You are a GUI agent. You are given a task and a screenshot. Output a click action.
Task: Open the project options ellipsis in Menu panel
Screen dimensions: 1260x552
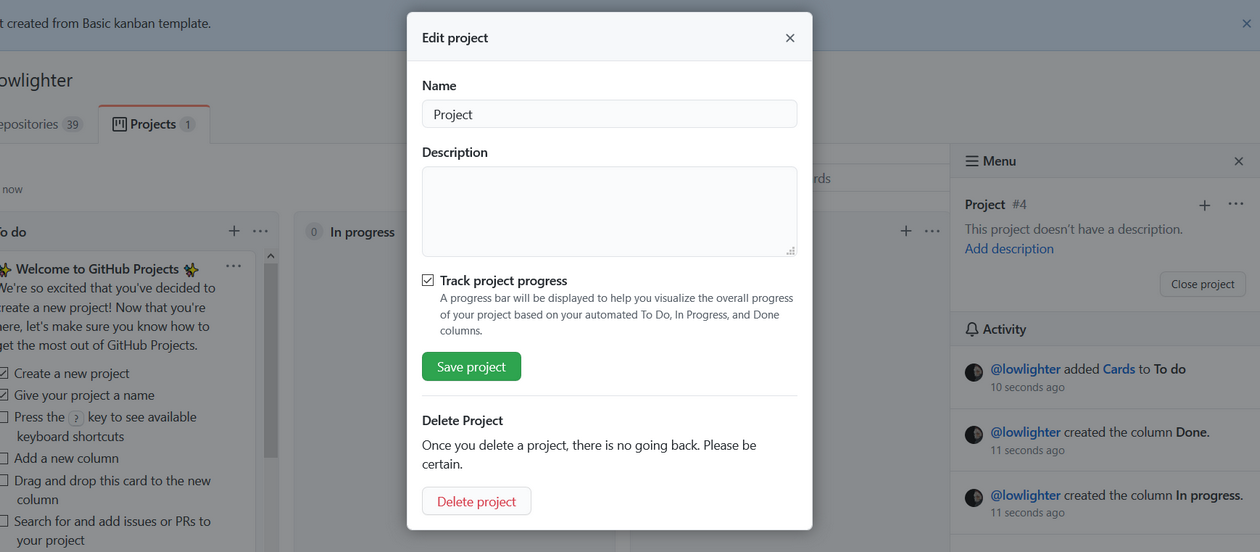coord(1236,204)
